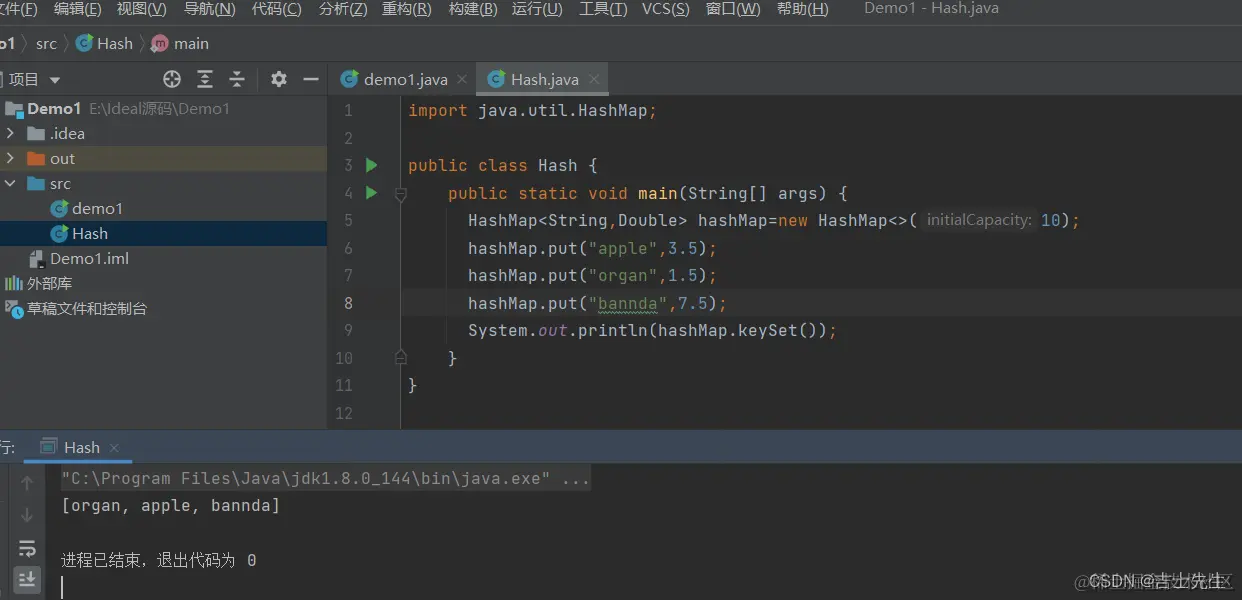The image size is (1242, 600).
Task: Expand the out folder
Action: click(10, 159)
